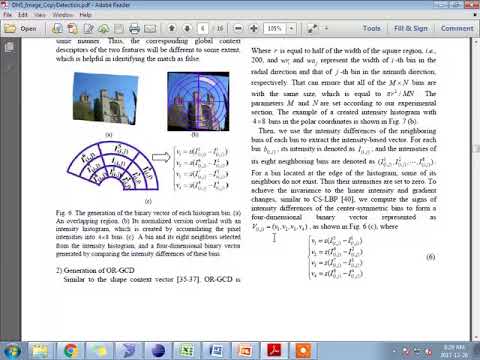This screenshot has width=480, height=360.
Task: Click the Print file icon
Action: (x=134, y=29)
